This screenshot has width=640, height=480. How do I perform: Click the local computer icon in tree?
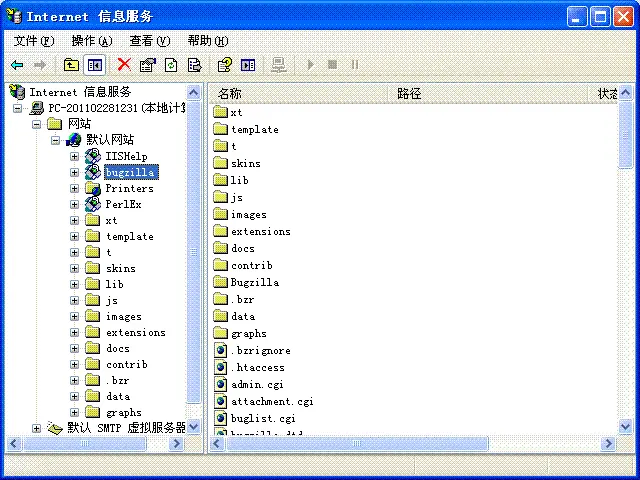tap(37, 108)
